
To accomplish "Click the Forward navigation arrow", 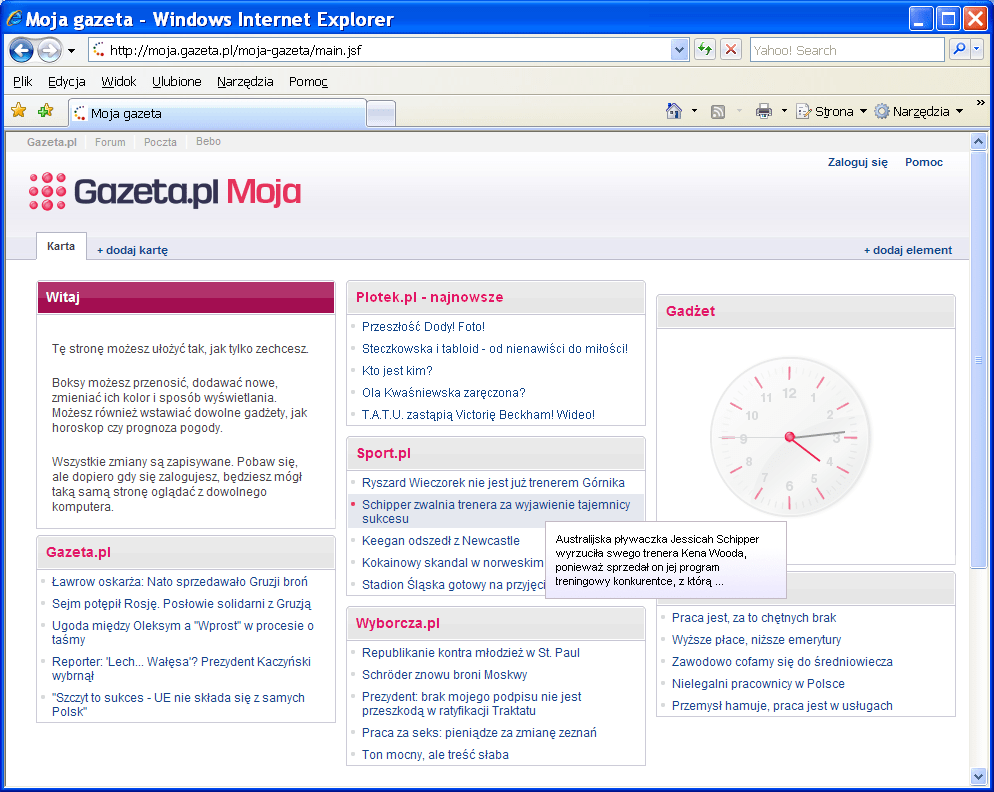I will click(x=49, y=50).
